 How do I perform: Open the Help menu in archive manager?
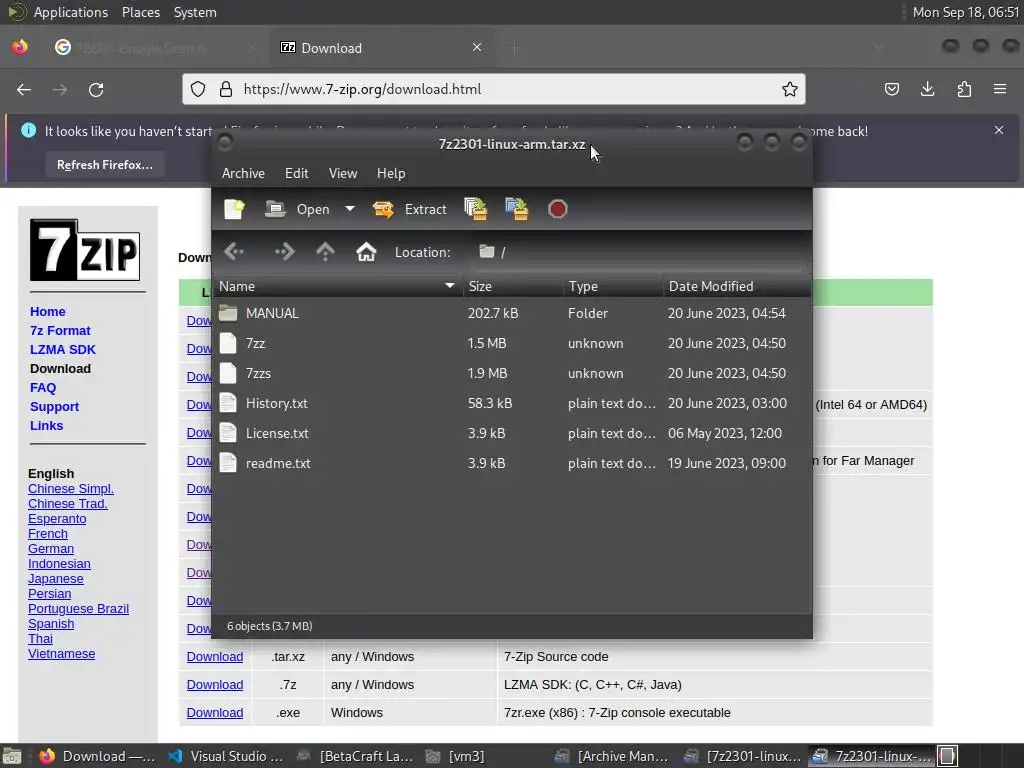tap(391, 173)
